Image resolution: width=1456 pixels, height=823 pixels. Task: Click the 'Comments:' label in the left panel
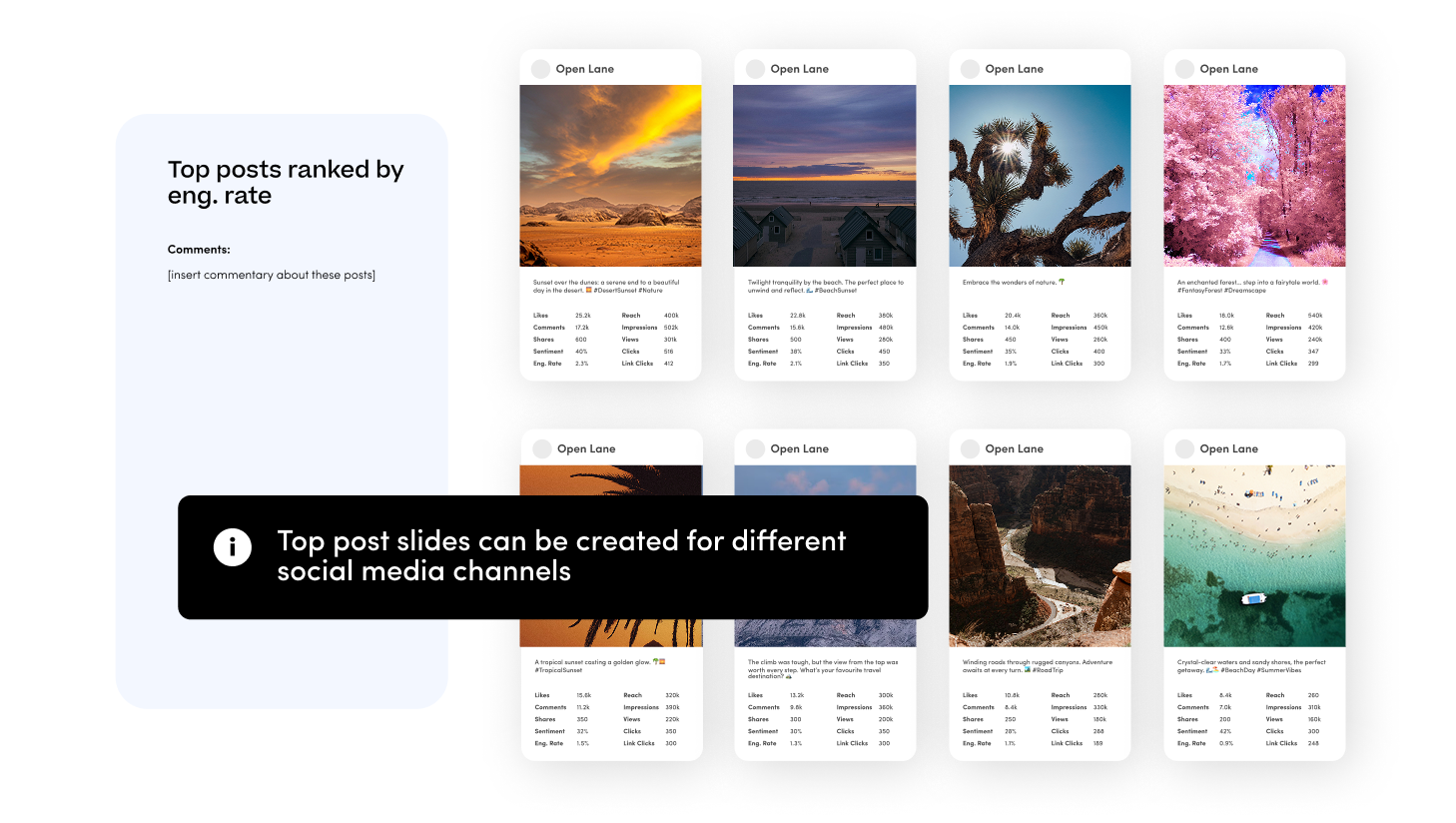pos(199,250)
